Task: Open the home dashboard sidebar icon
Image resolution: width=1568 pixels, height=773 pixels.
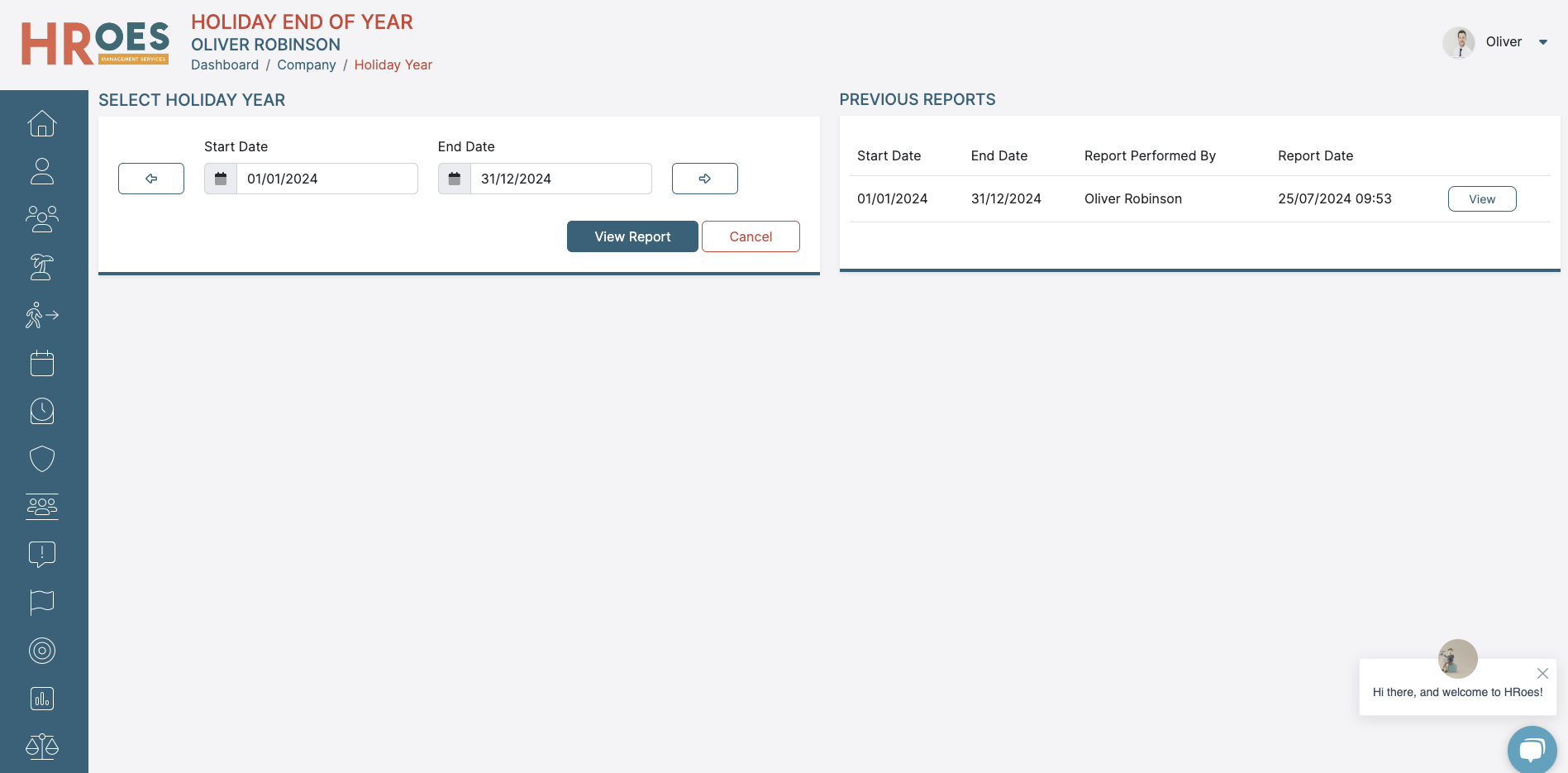Action: click(x=42, y=124)
